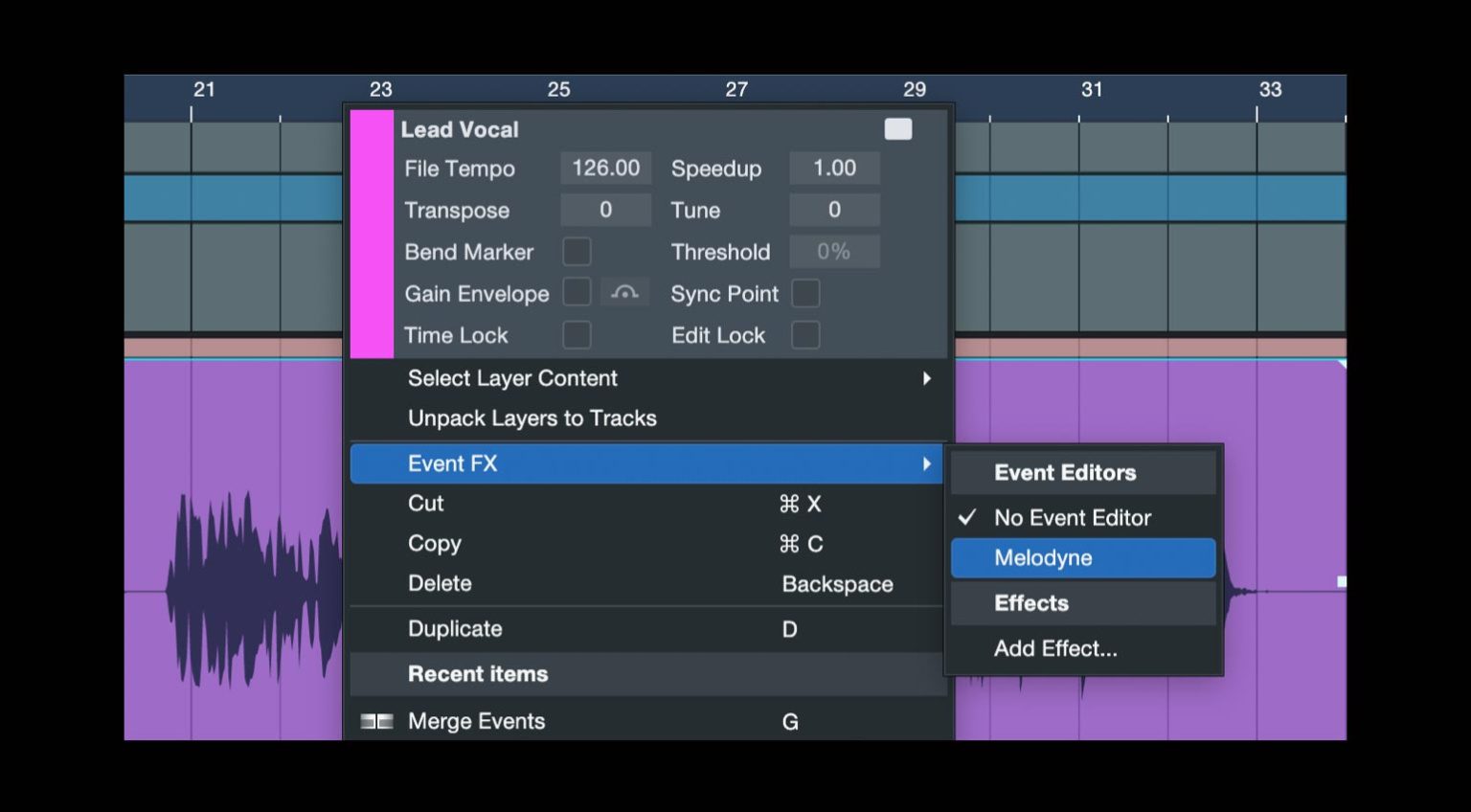Click the File Tempo value field

pyautogui.click(x=605, y=168)
